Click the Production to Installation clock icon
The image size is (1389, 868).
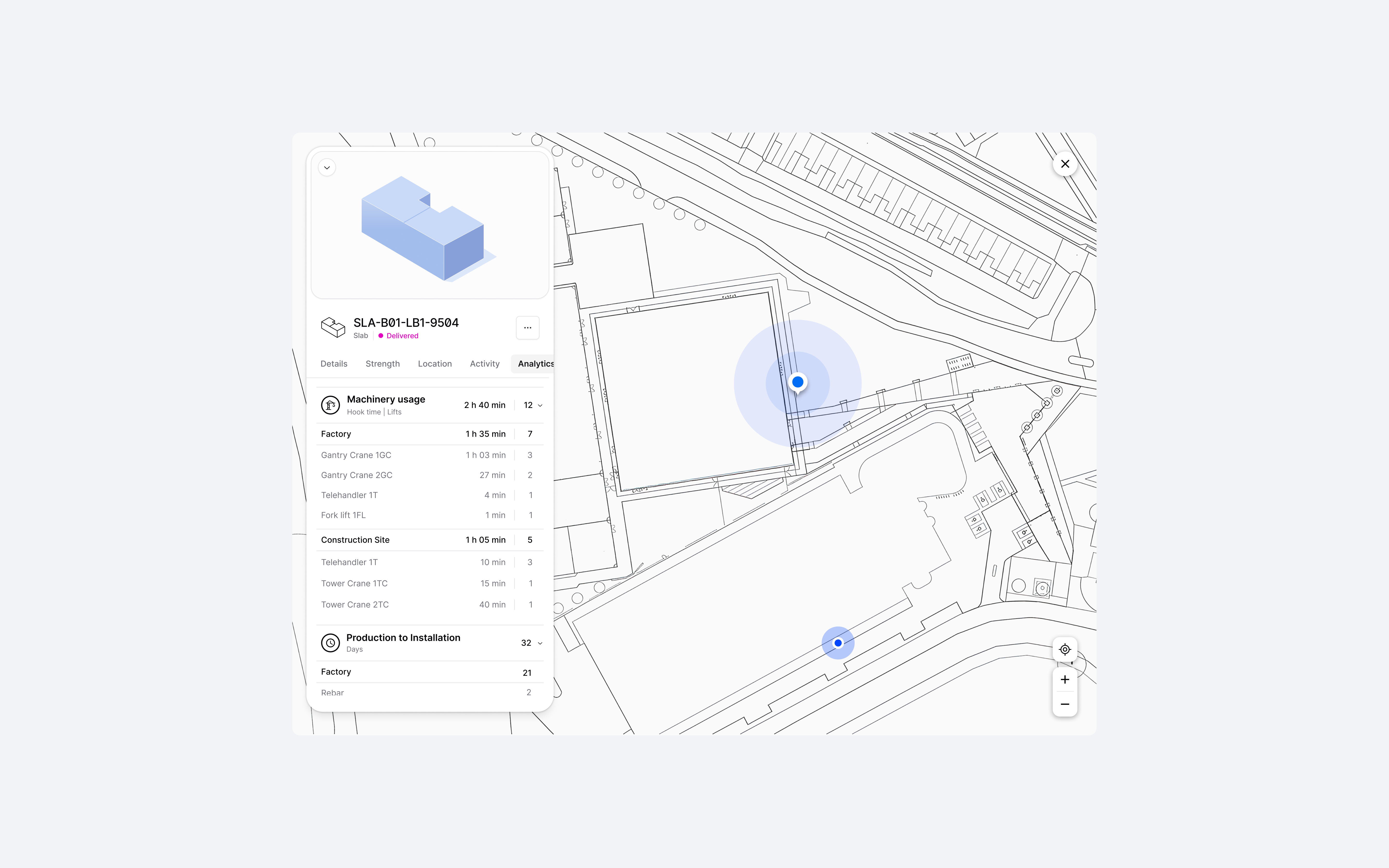pyautogui.click(x=330, y=643)
